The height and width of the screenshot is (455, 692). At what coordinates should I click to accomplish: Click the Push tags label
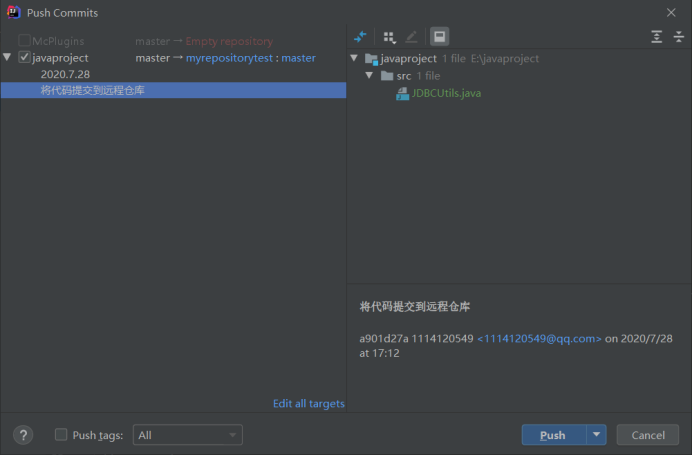[98, 436]
